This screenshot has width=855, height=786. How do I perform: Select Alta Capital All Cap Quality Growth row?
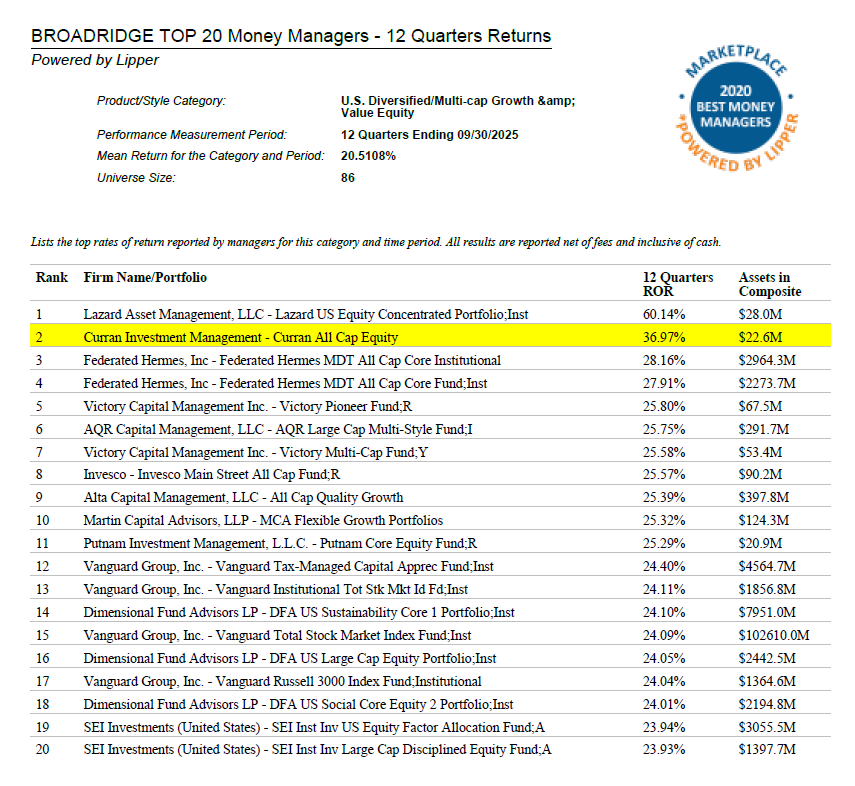[x=430, y=497]
